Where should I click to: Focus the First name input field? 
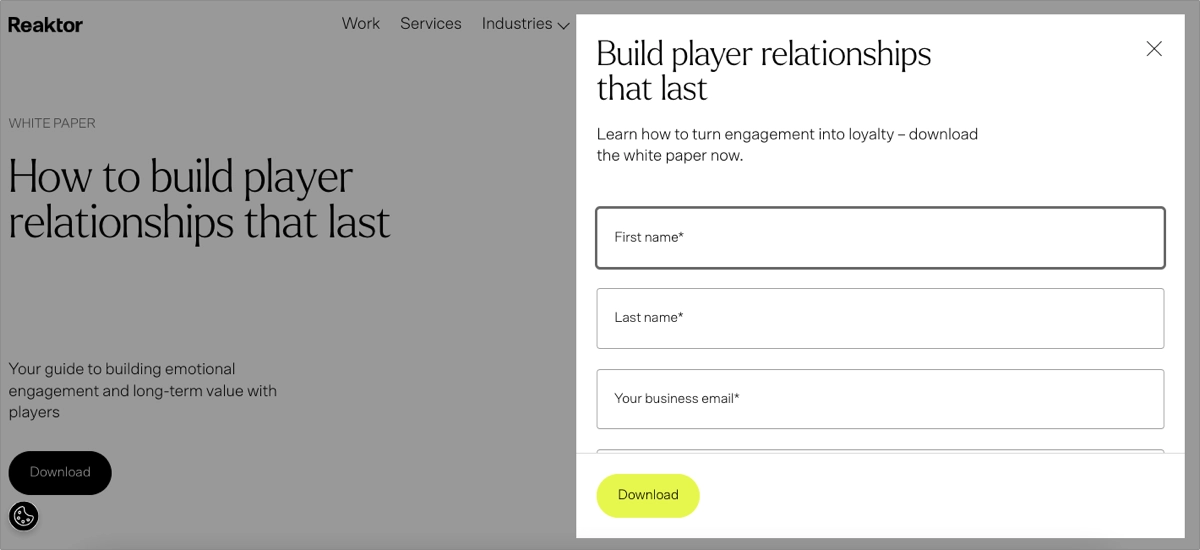[880, 238]
